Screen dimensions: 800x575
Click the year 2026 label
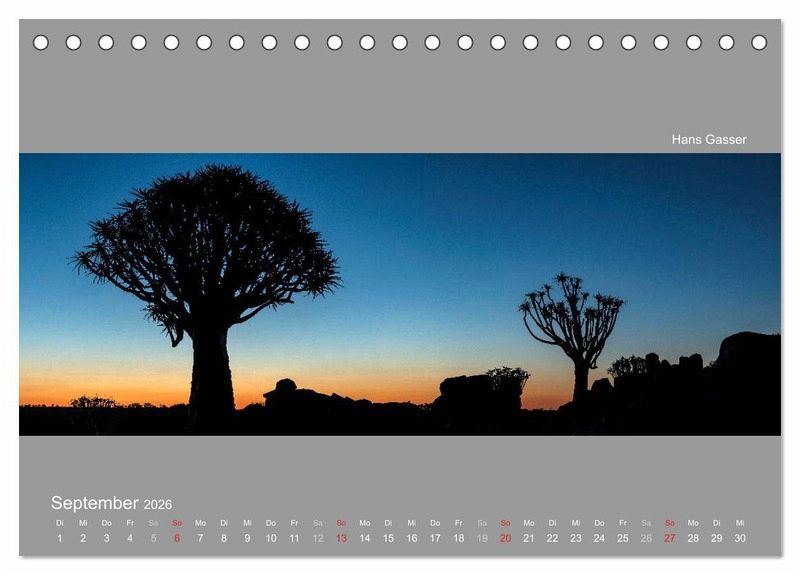pos(158,505)
